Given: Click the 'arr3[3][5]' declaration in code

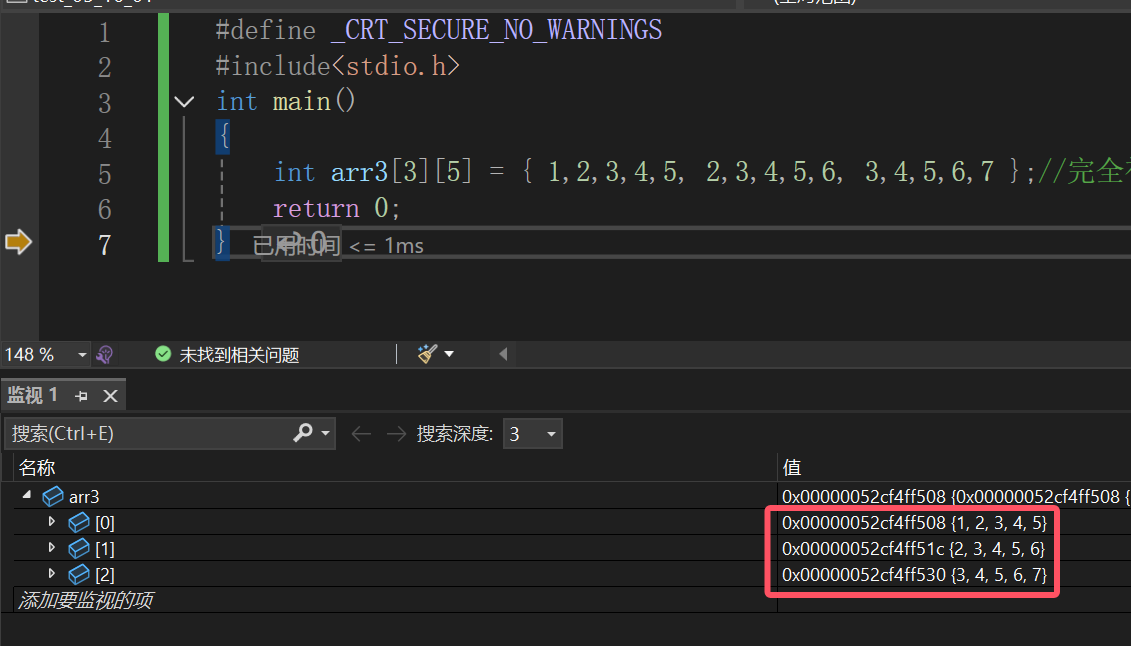Looking at the screenshot, I should (x=401, y=172).
